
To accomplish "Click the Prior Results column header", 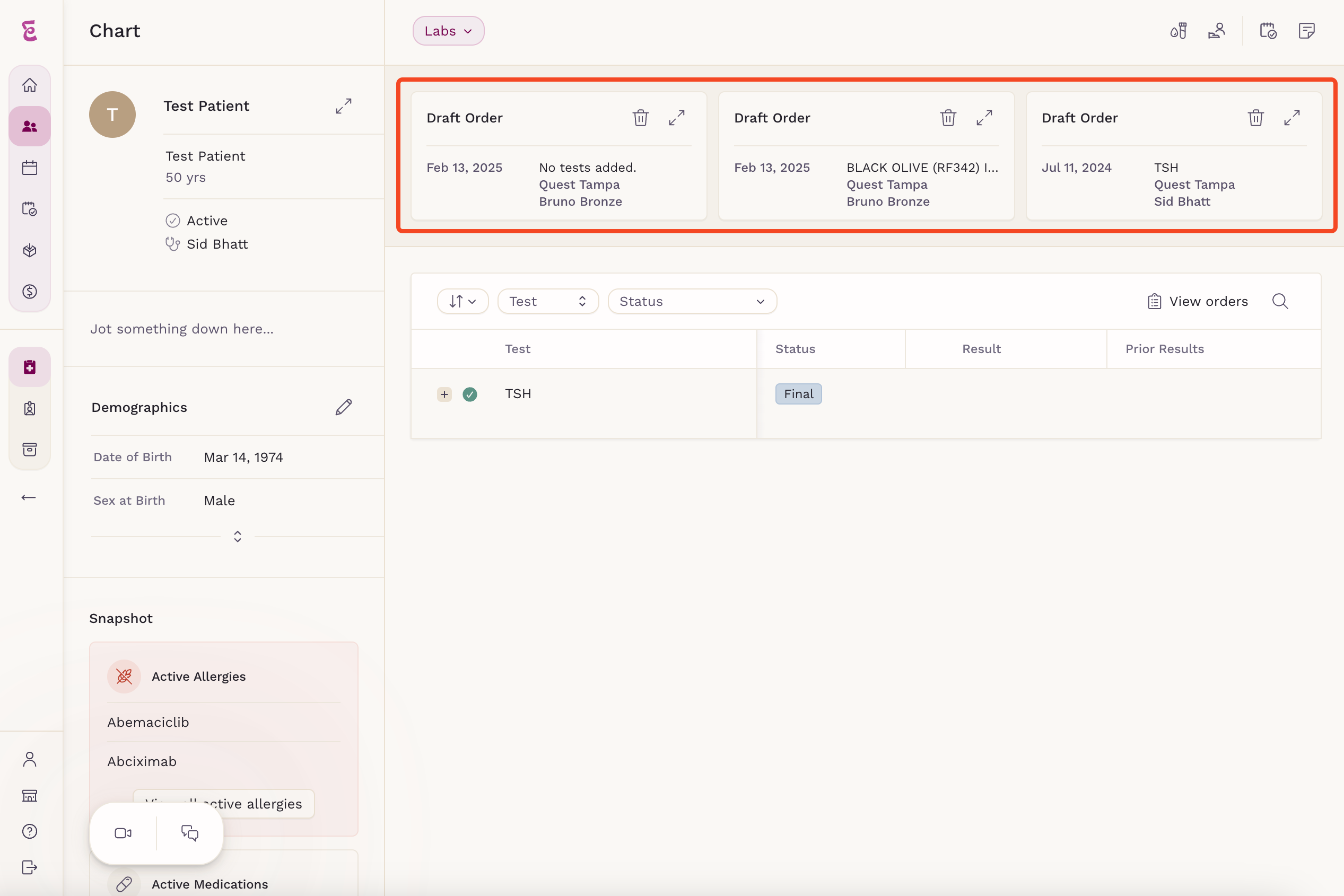I will 1165,349.
